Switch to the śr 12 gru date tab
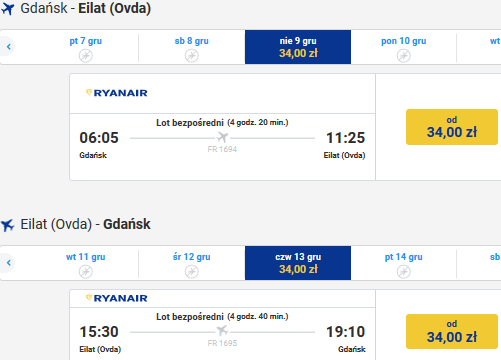This screenshot has width=501, height=360. [192, 263]
